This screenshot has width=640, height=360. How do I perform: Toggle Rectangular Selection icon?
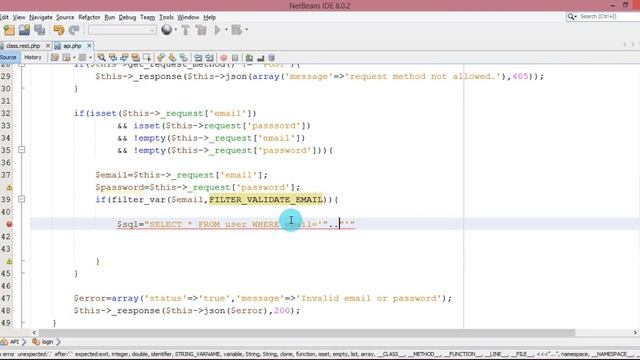(x=147, y=58)
